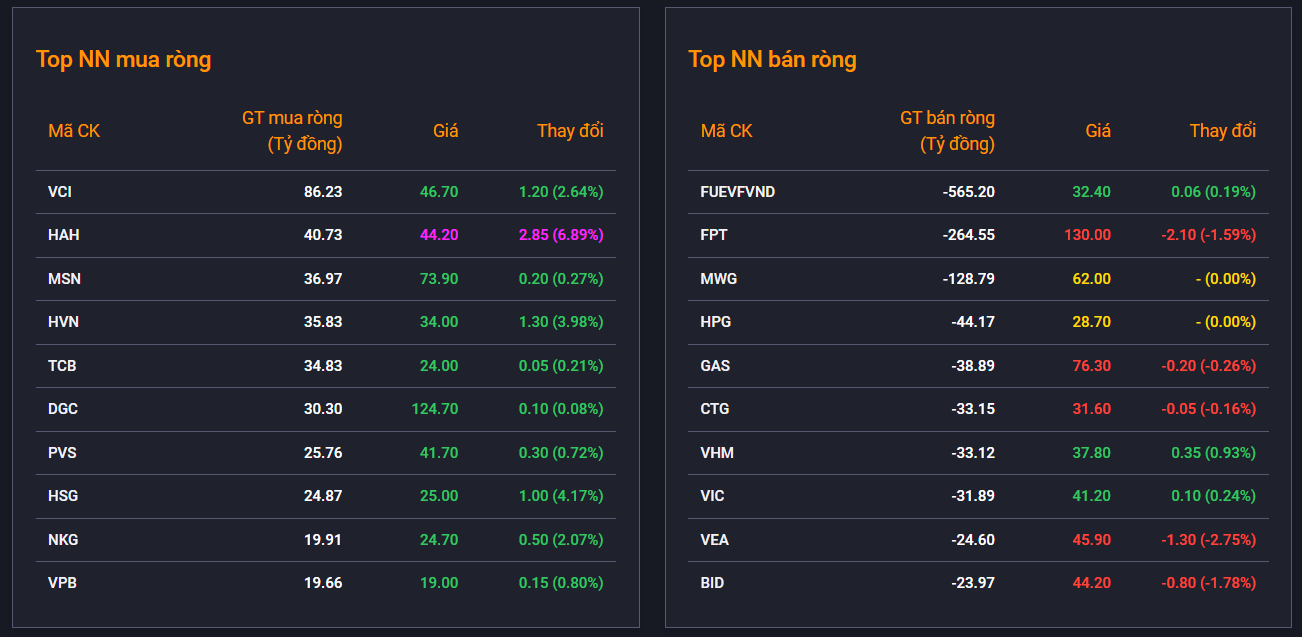Open stock code VCI in net buy table
Image resolution: width=1302 pixels, height=637 pixels.
coord(59,192)
